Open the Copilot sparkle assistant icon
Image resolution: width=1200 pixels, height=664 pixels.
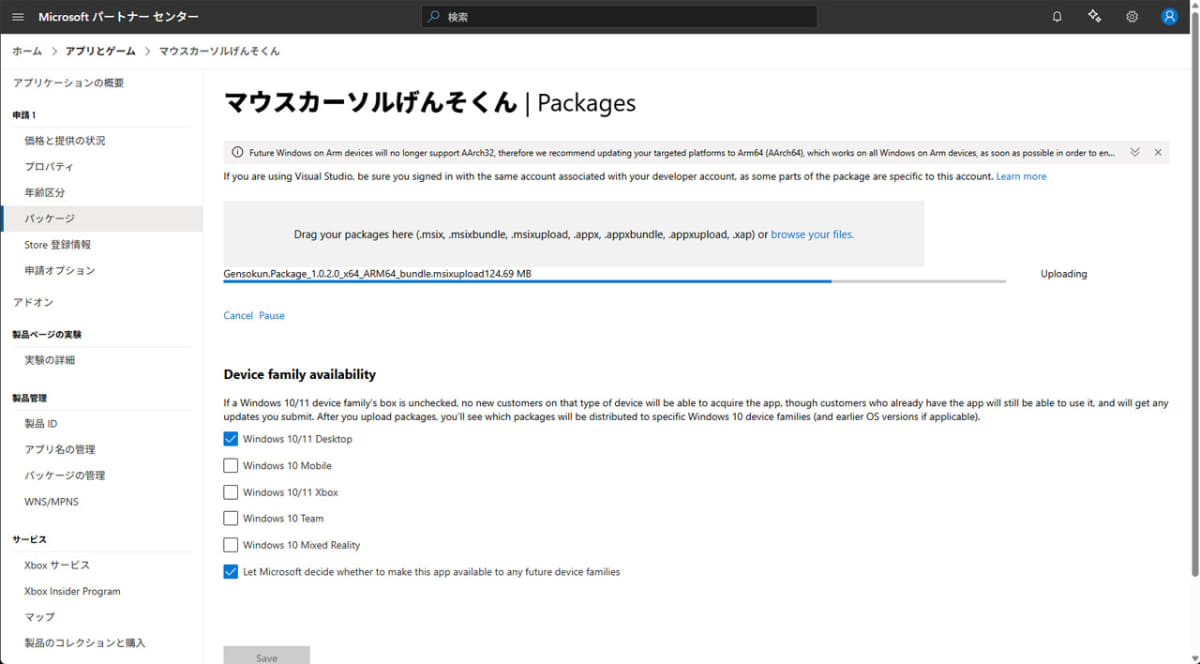[x=1094, y=17]
